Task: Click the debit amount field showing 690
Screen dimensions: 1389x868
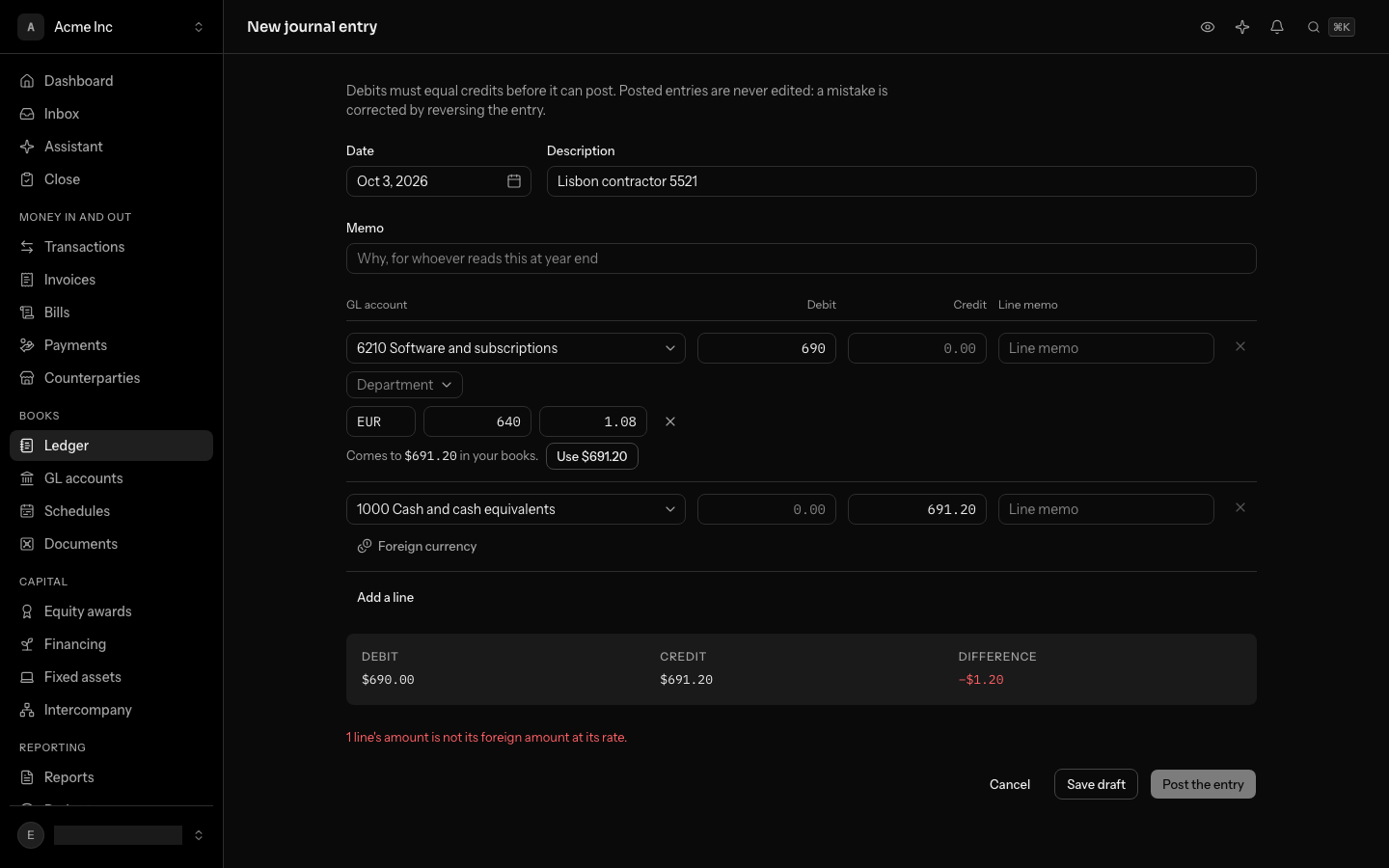Action: coord(767,348)
